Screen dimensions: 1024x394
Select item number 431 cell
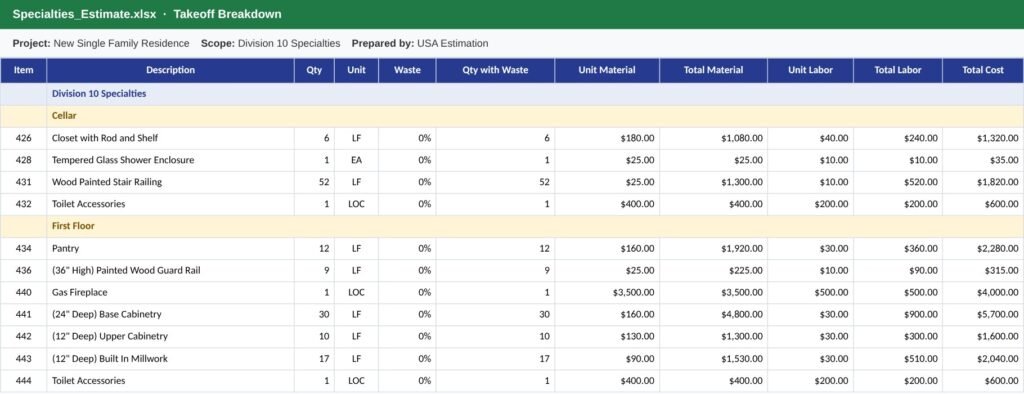(x=24, y=182)
